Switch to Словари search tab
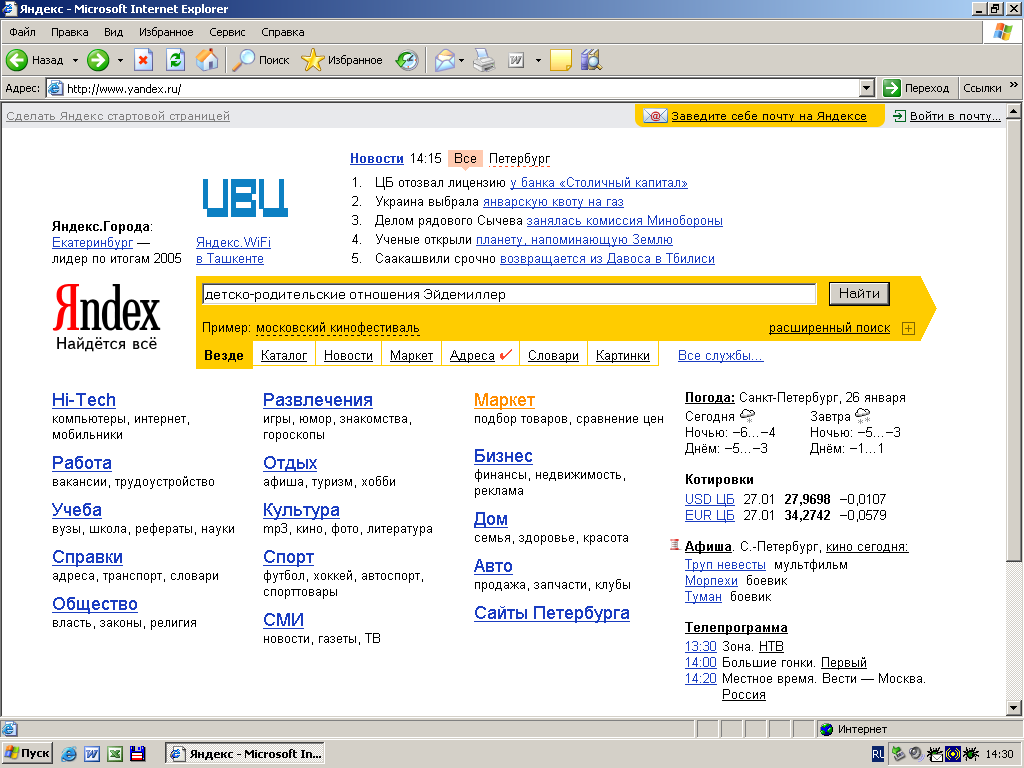This screenshot has height=768, width=1024. pyautogui.click(x=553, y=355)
